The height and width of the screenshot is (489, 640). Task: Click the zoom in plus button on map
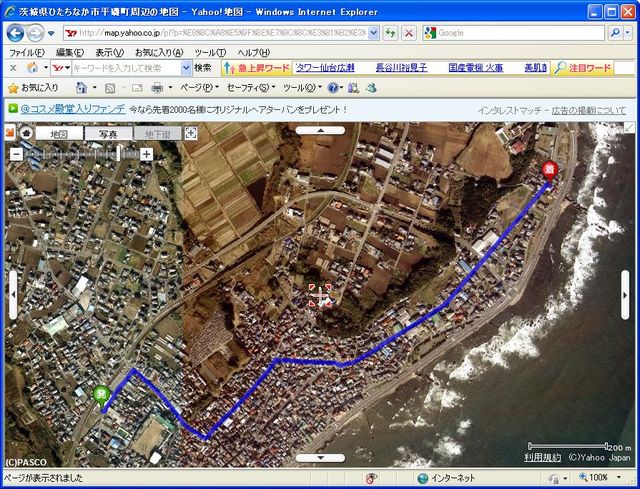point(146,154)
